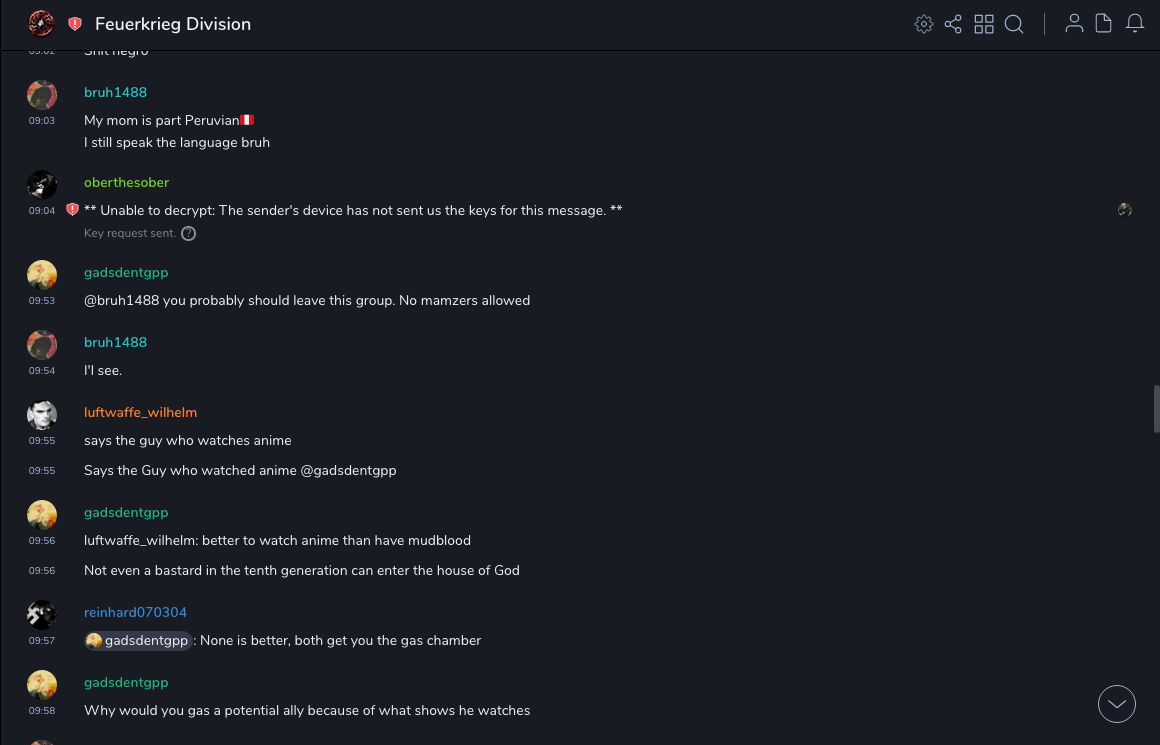Open the room files icon
This screenshot has width=1160, height=745.
pos(1104,24)
